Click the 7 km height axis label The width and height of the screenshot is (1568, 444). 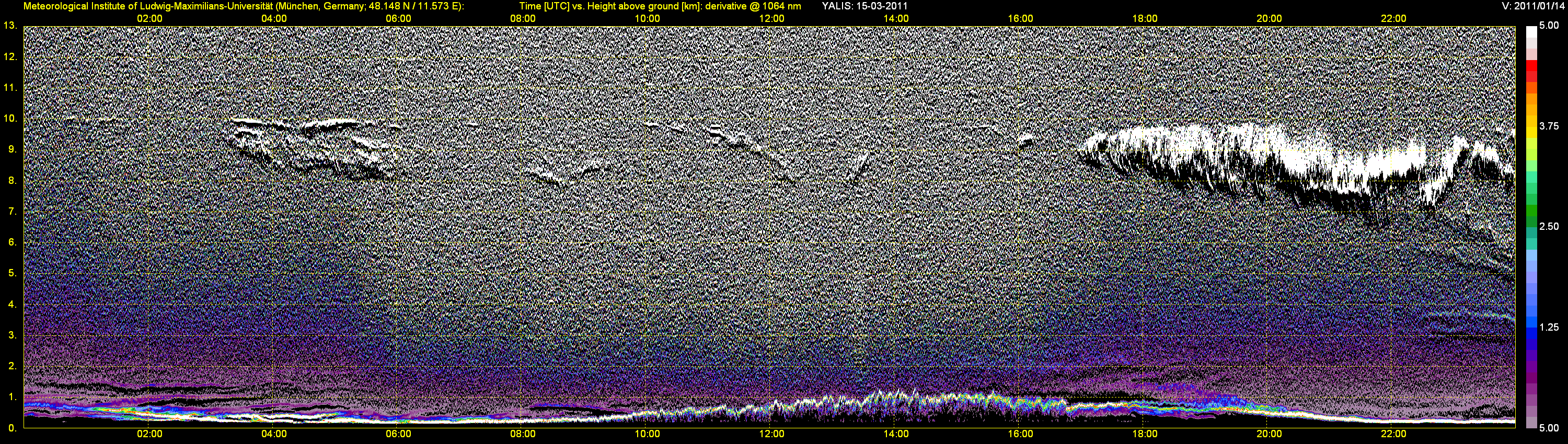coord(12,211)
